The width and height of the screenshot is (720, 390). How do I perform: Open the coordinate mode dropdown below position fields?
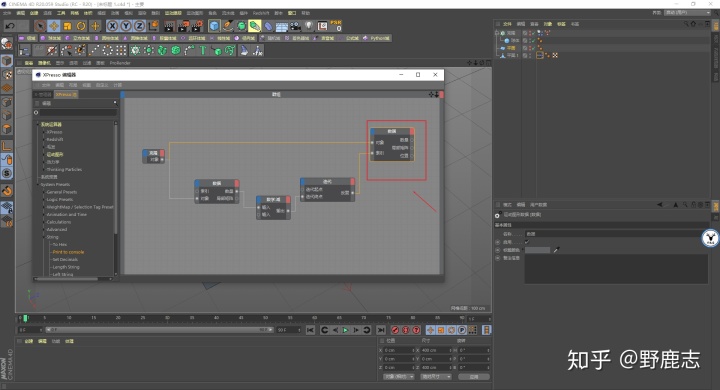[x=399, y=377]
